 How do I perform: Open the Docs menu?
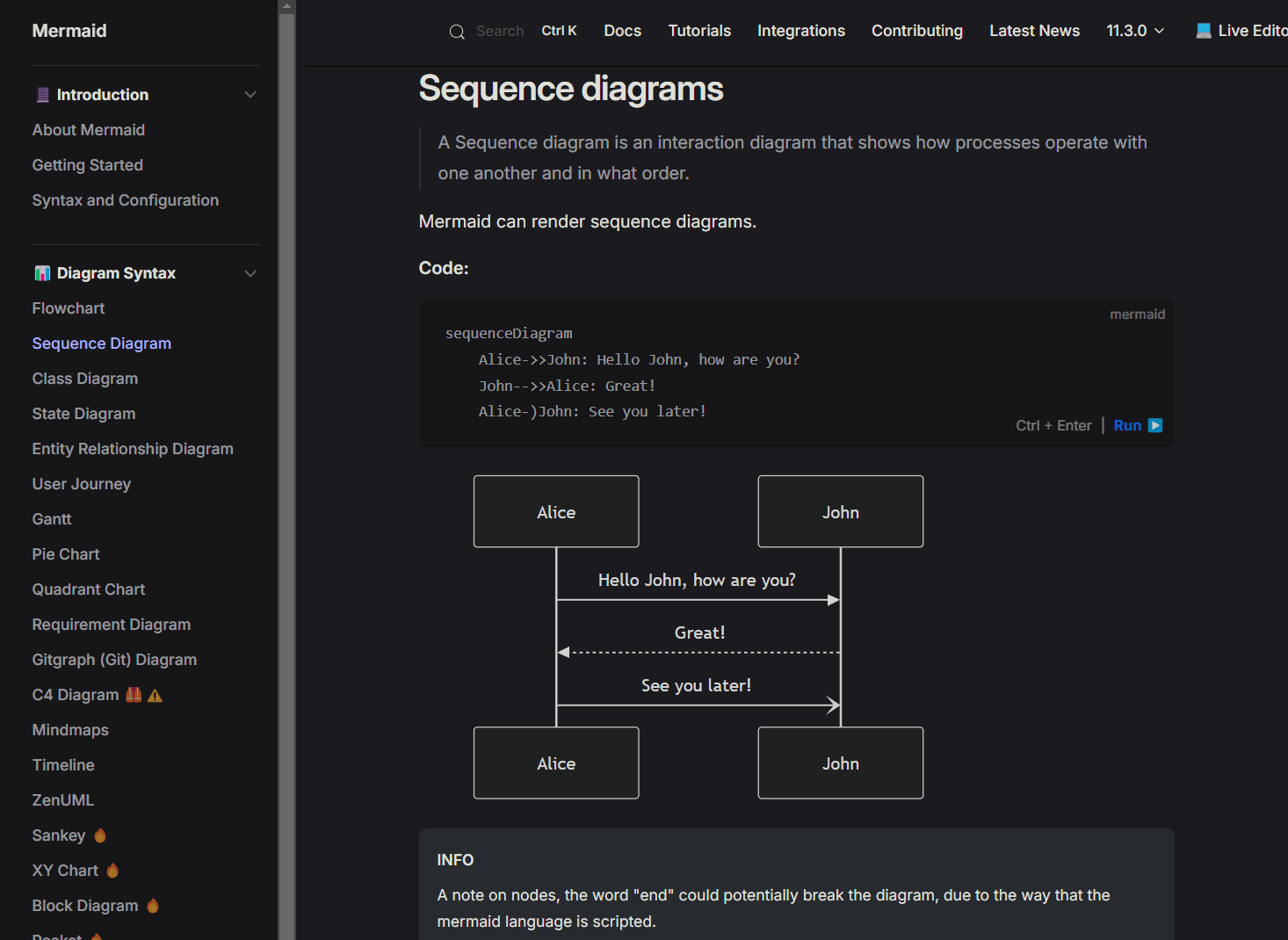(x=622, y=31)
